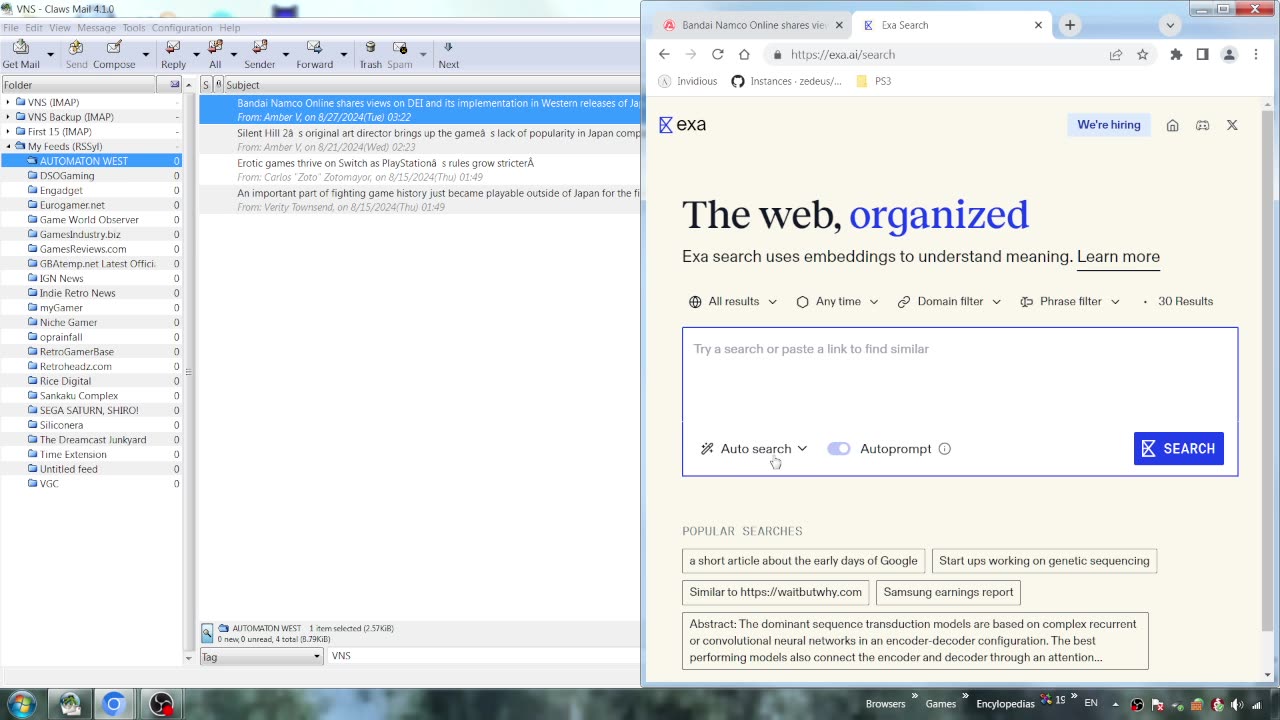This screenshot has width=1280, height=720.
Task: Open a new browser tab
Action: [1070, 25]
